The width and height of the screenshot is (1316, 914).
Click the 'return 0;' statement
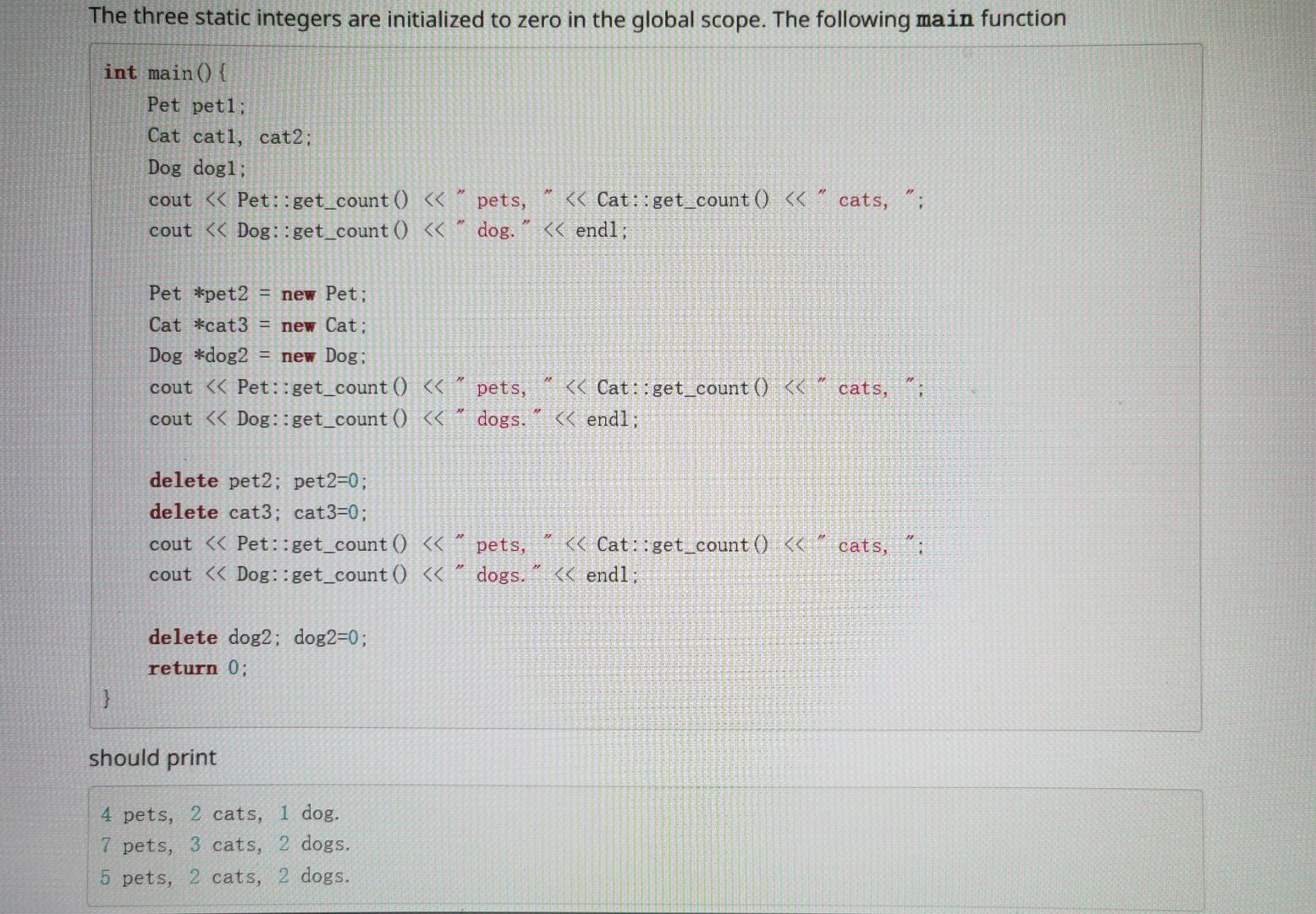point(197,668)
